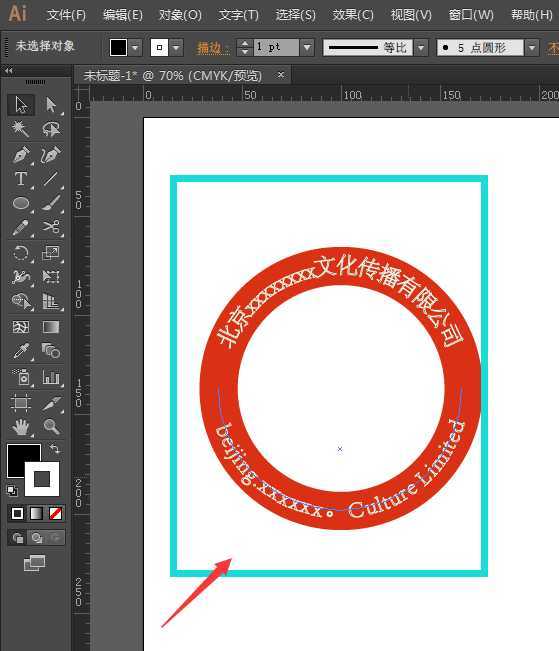The height and width of the screenshot is (651, 559).
Task: Switch to Draw Behind mode
Action: [x=37, y=538]
